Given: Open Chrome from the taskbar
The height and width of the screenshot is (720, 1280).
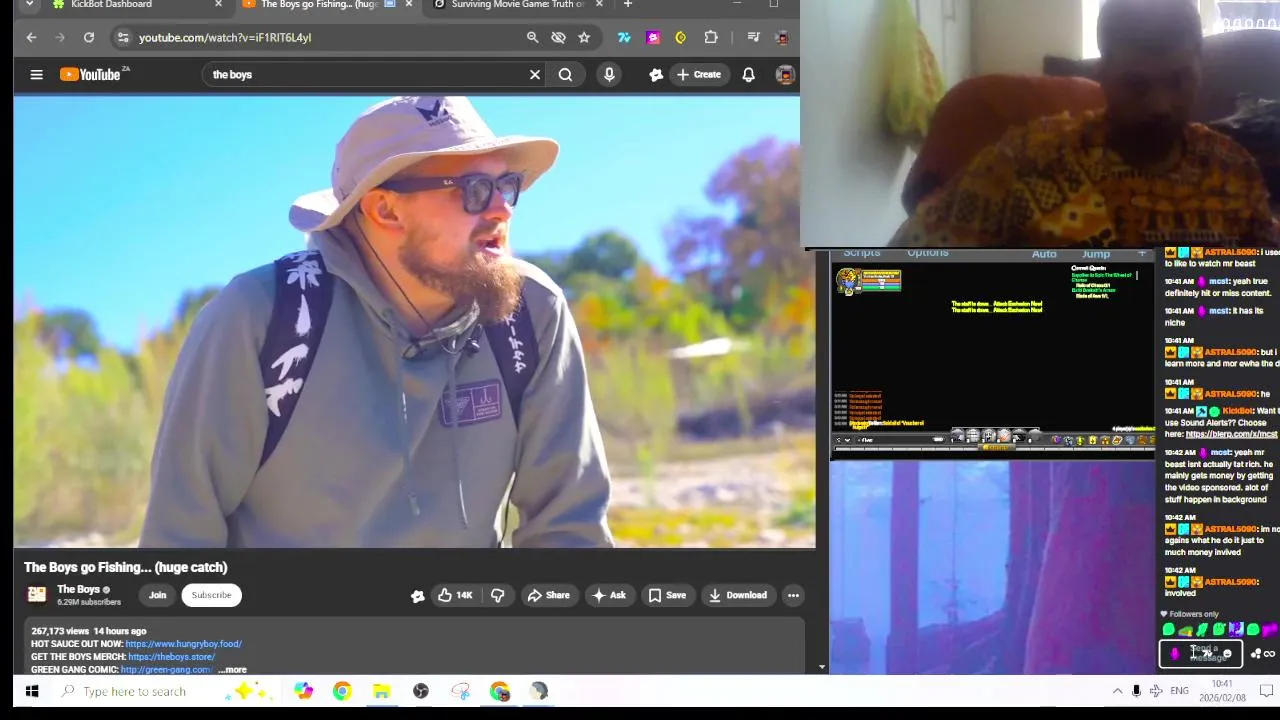Looking at the screenshot, I should [342, 691].
